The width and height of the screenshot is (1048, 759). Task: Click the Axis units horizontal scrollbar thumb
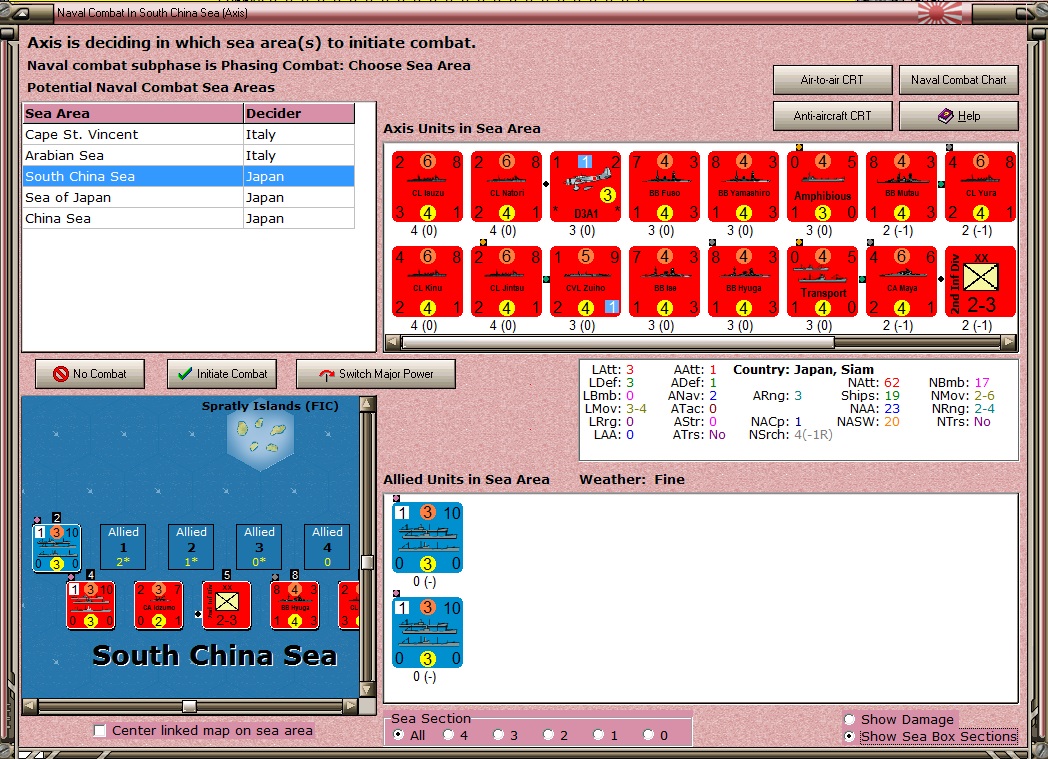[618, 343]
